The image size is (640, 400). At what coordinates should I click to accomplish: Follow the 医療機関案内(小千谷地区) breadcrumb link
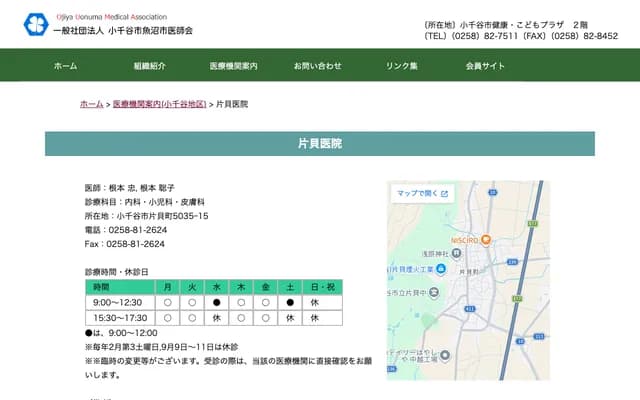(x=159, y=104)
